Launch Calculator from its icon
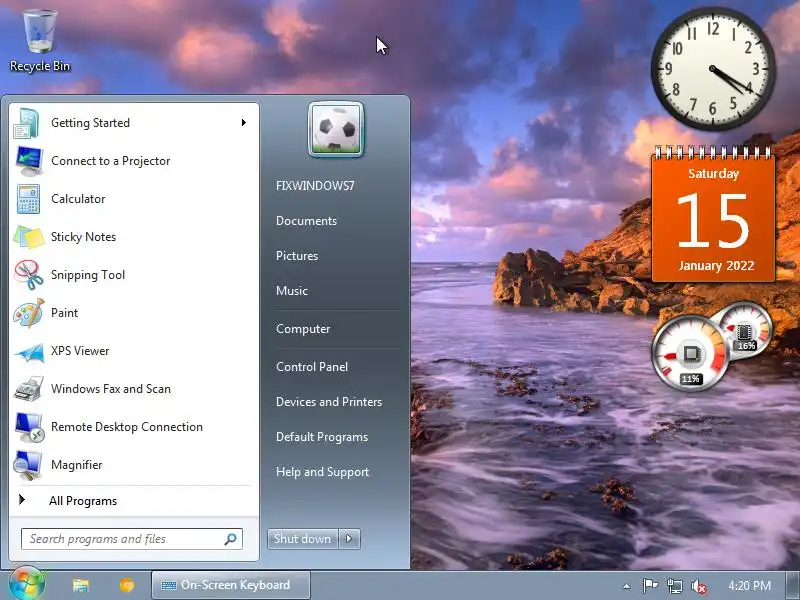The height and width of the screenshot is (600, 800). [28, 199]
